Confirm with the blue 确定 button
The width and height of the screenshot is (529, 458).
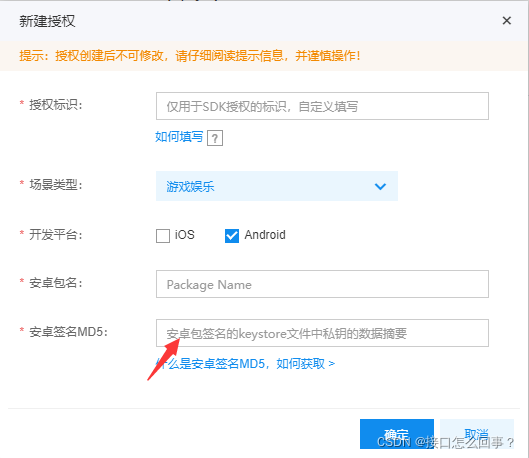pyautogui.click(x=397, y=434)
